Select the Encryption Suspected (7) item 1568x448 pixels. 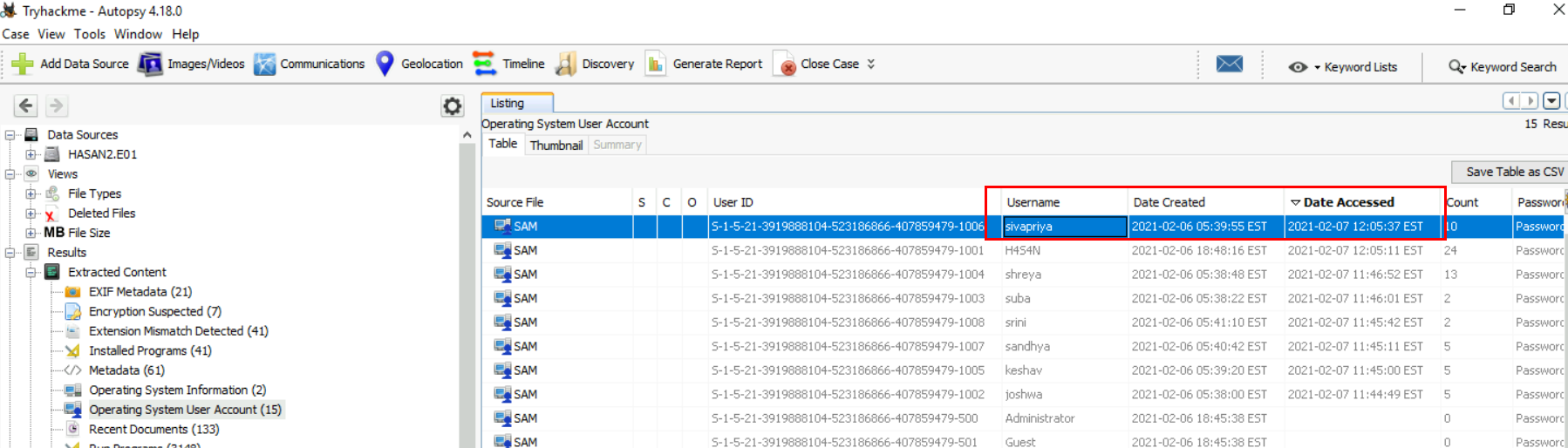tap(154, 311)
